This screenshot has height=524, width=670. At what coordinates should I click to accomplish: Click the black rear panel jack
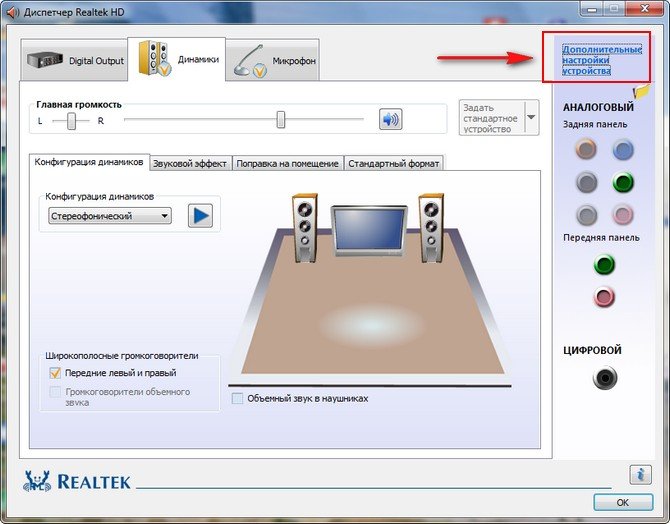pos(586,183)
